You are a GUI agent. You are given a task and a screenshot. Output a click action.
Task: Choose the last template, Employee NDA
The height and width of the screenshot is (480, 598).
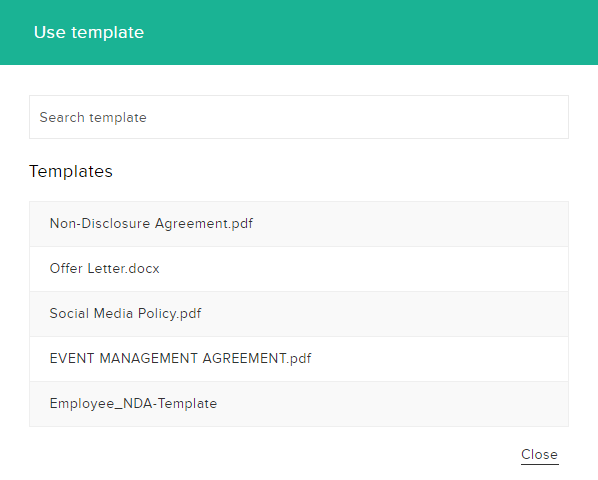(299, 404)
